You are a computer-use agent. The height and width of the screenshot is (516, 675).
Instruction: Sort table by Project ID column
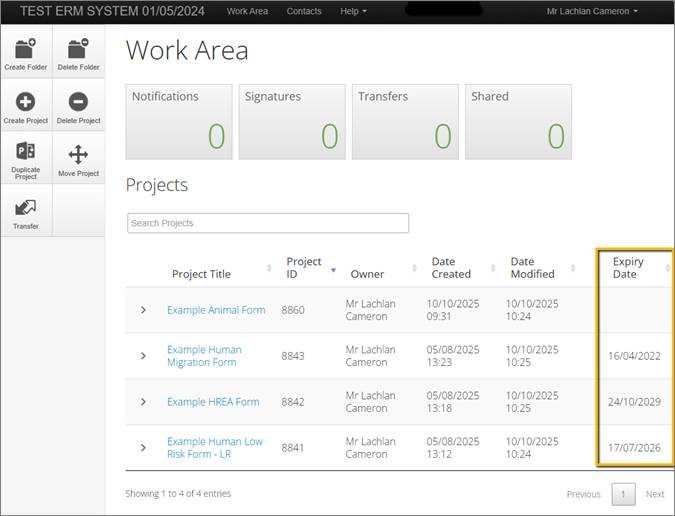pos(304,267)
